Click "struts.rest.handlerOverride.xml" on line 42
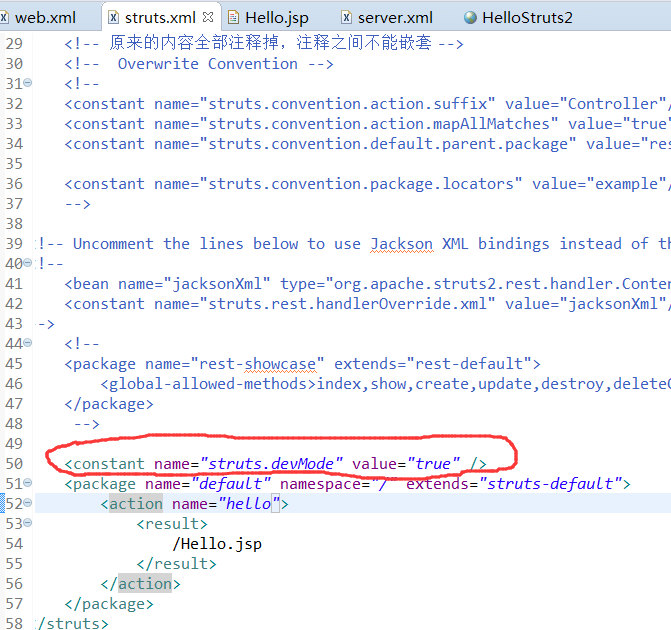The image size is (671, 630). pos(347,304)
